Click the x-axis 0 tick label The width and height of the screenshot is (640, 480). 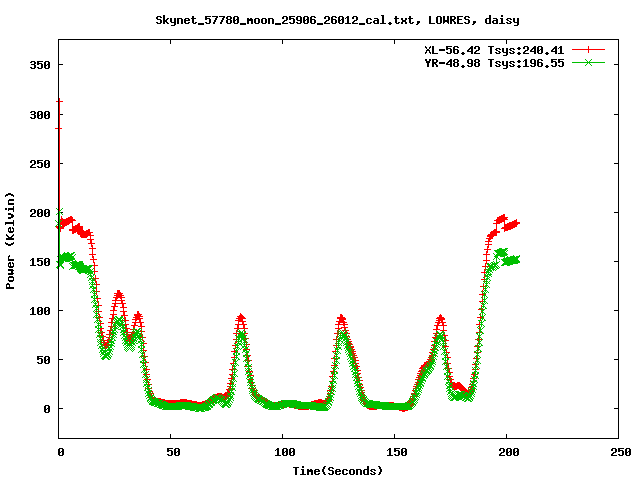[61, 452]
